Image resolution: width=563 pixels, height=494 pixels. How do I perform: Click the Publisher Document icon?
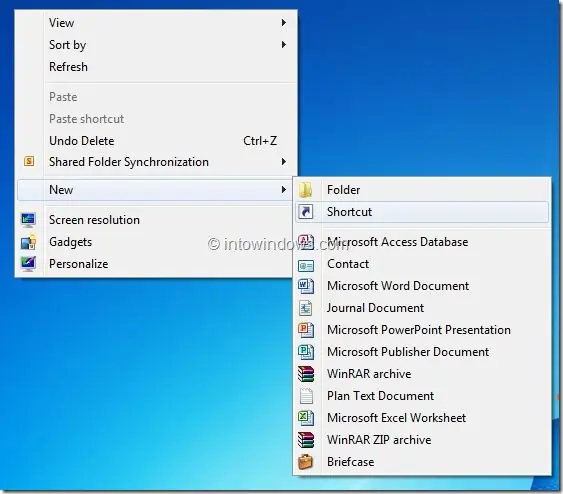[x=306, y=352]
